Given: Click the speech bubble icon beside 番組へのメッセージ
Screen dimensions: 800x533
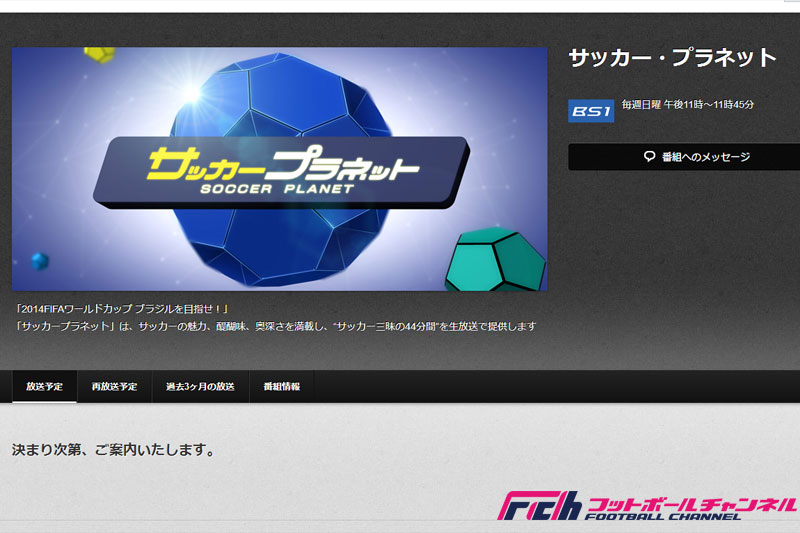Looking at the screenshot, I should point(649,157).
